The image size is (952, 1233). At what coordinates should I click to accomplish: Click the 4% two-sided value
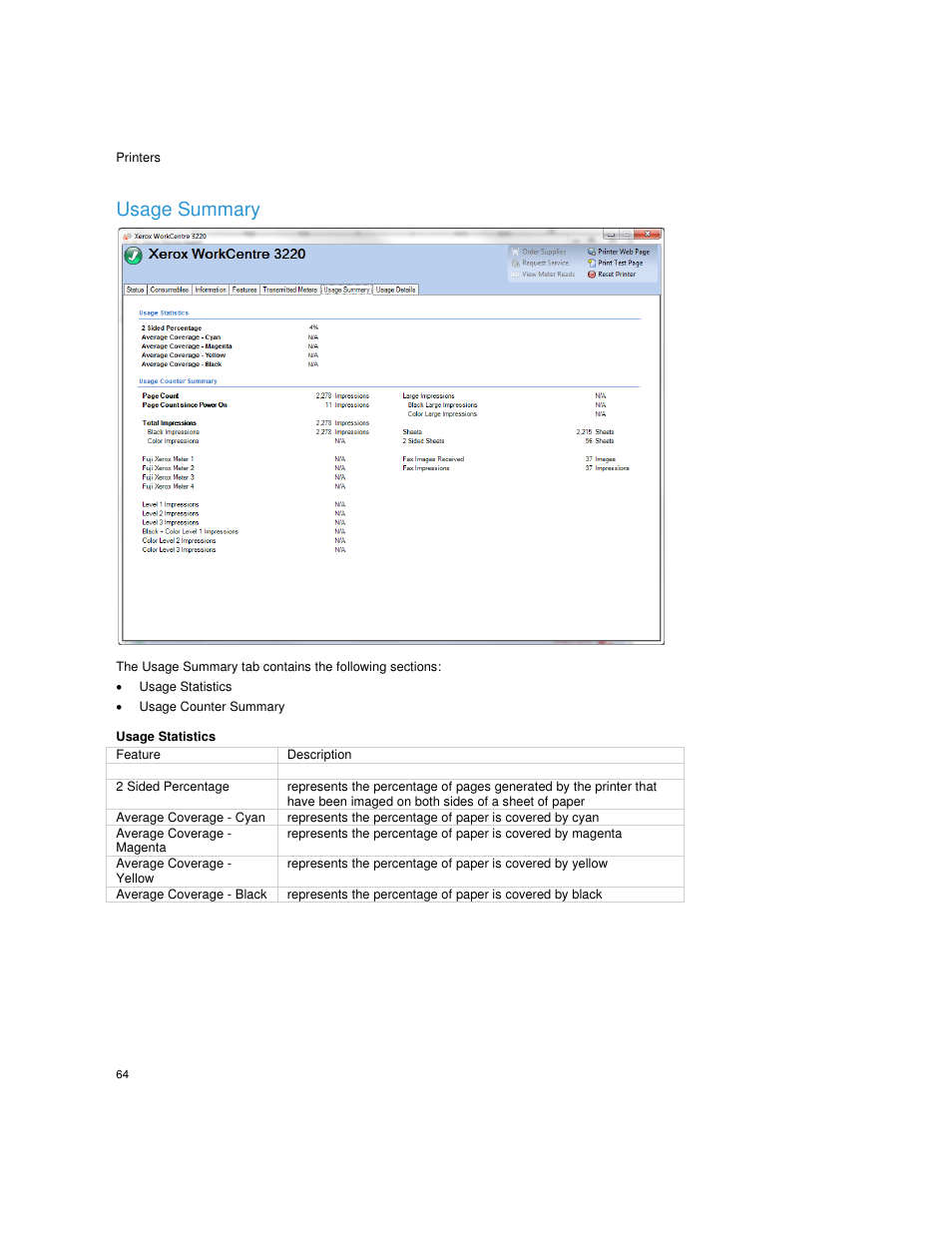(313, 327)
